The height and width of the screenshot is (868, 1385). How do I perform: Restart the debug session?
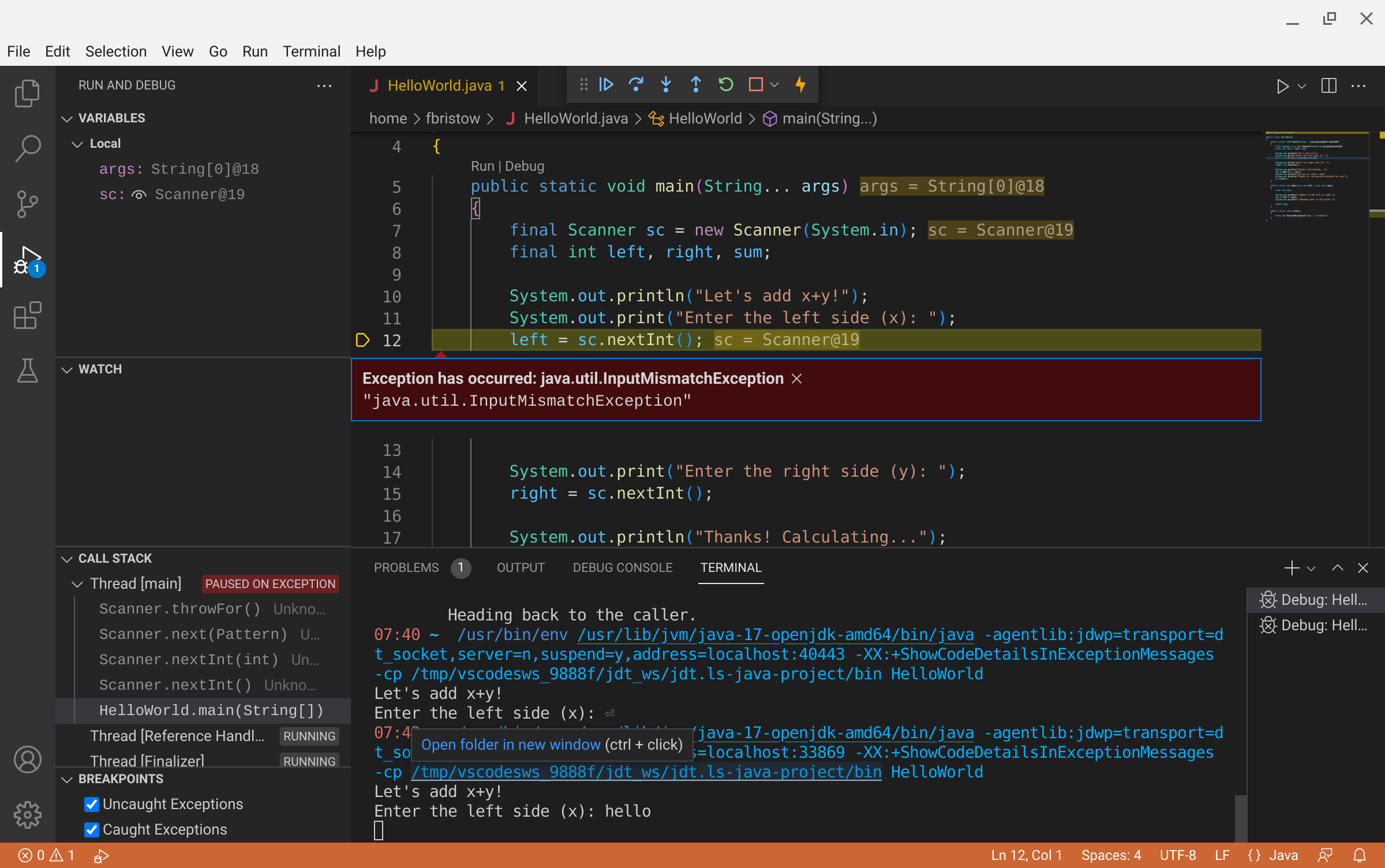(726, 85)
